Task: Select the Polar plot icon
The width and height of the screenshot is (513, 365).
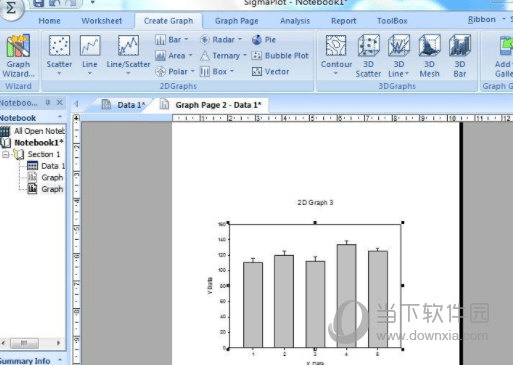Action: click(160, 71)
